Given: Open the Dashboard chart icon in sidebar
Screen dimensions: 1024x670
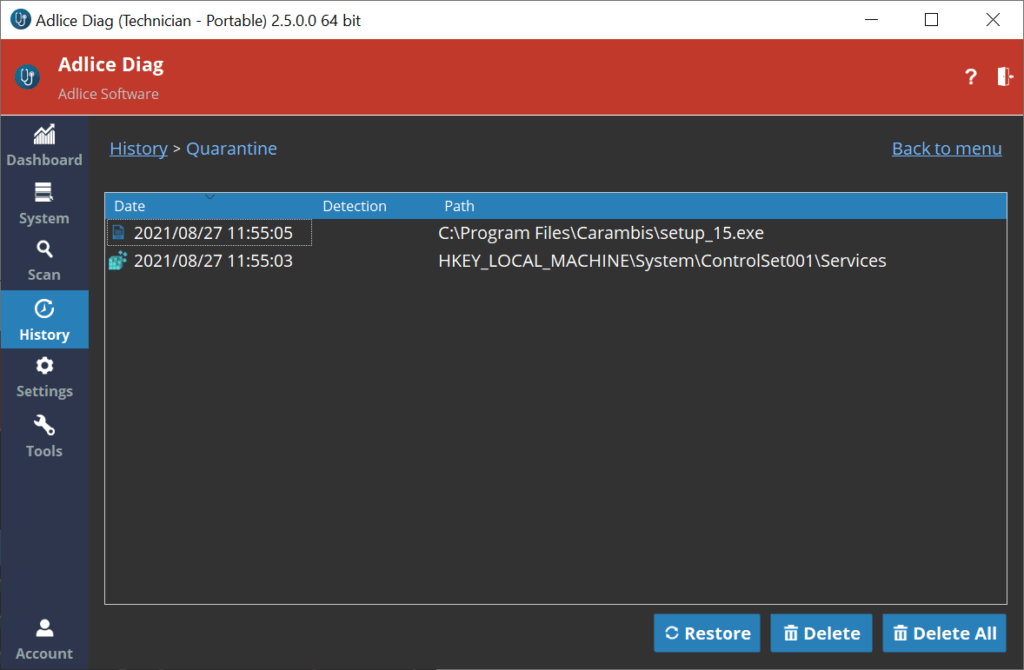Looking at the screenshot, I should [44, 135].
